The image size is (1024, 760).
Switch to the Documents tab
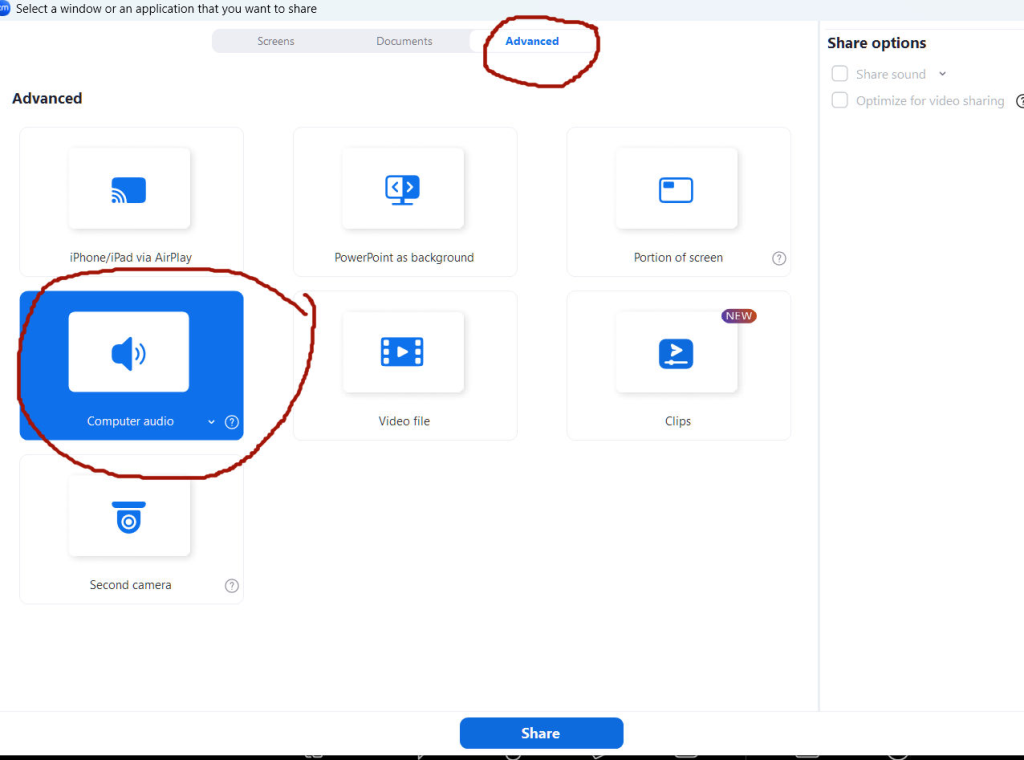(404, 41)
